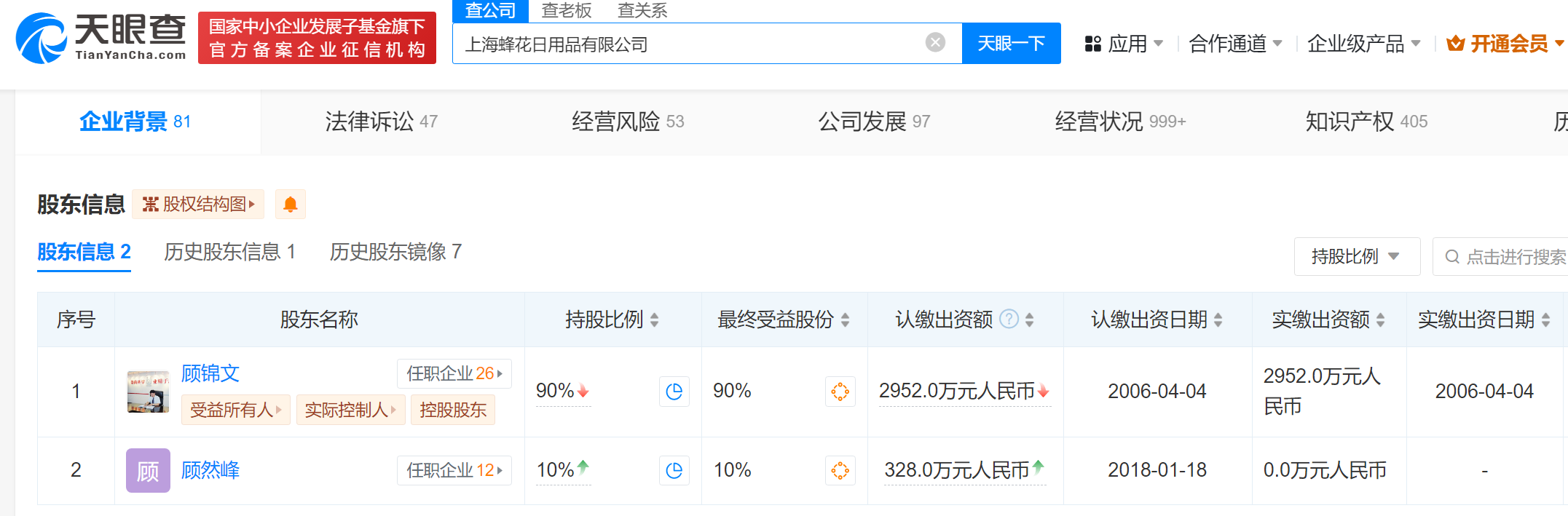Expand the 应用 menu
Image resolution: width=1568 pixels, height=516 pixels.
[x=1124, y=44]
